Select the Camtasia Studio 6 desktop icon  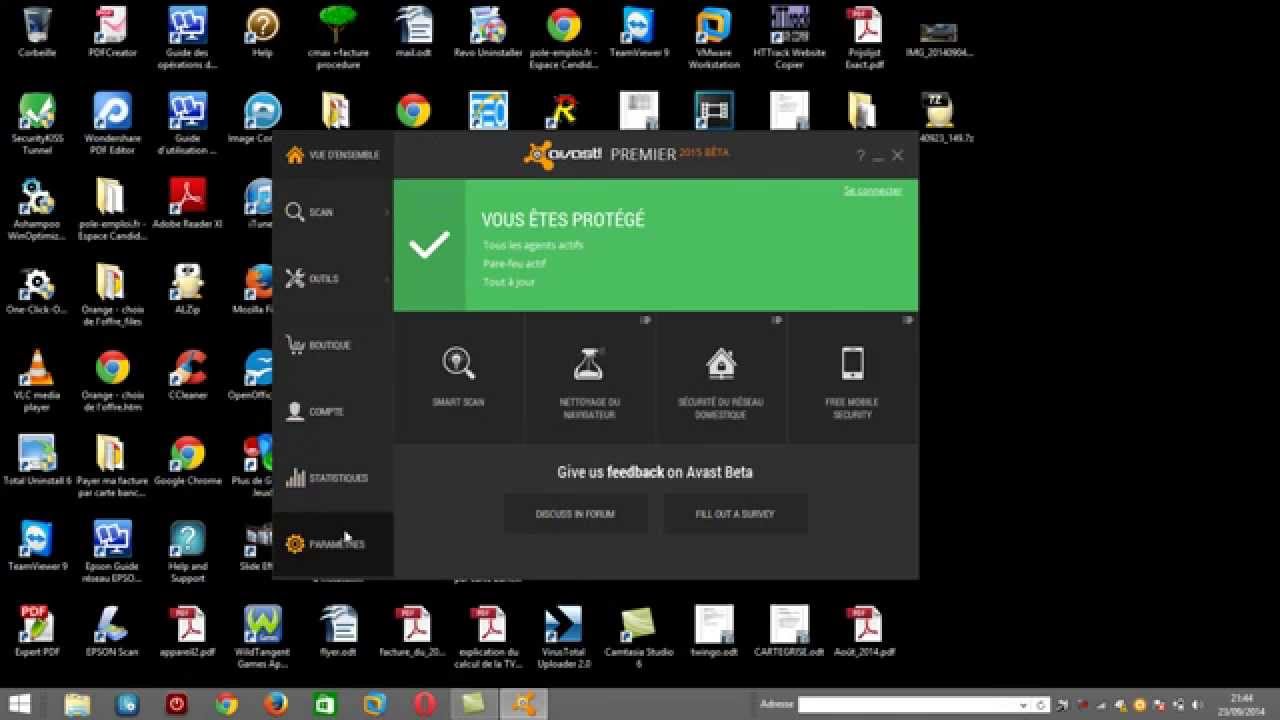[x=638, y=637]
